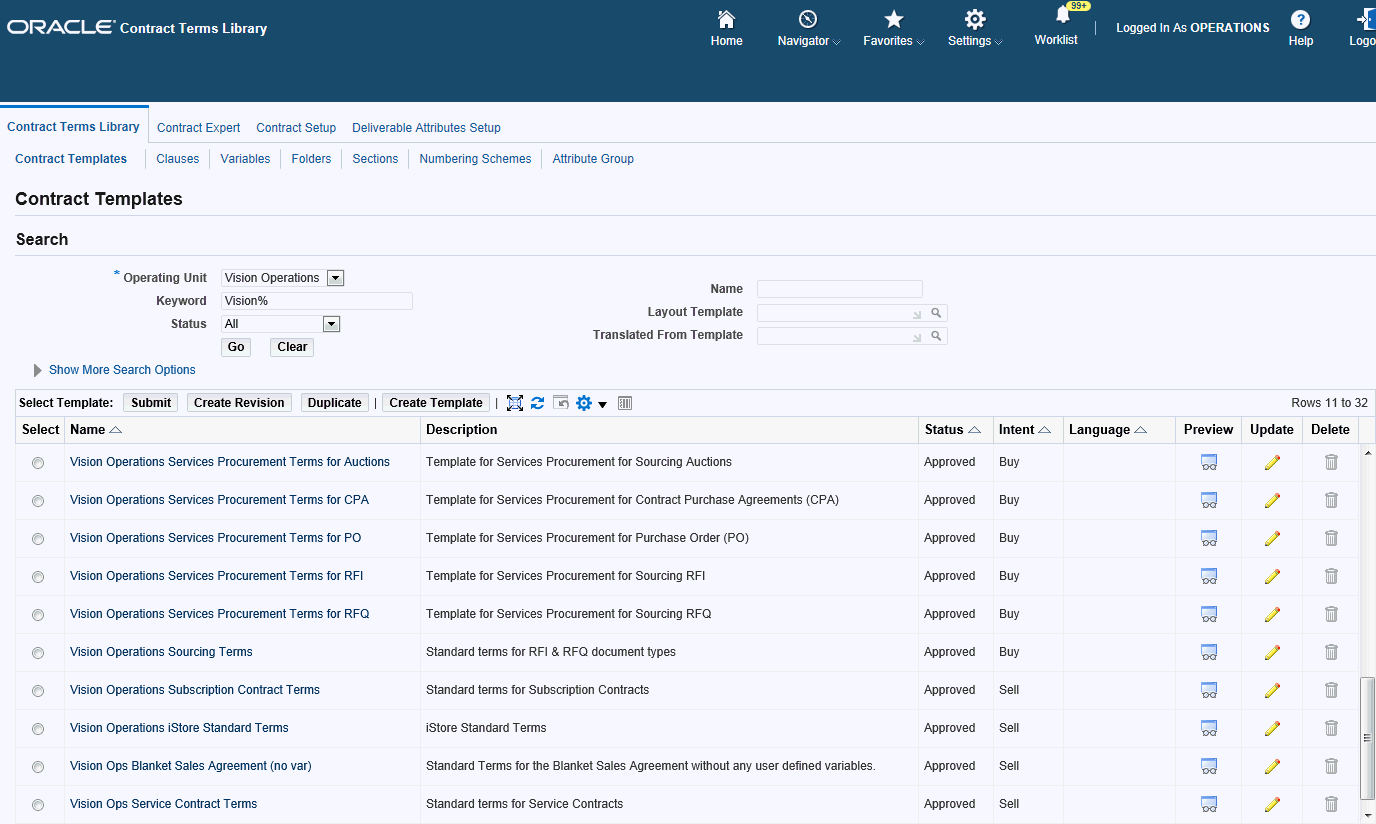Image resolution: width=1376 pixels, height=824 pixels.
Task: Click the Duplicate button
Action: click(335, 403)
